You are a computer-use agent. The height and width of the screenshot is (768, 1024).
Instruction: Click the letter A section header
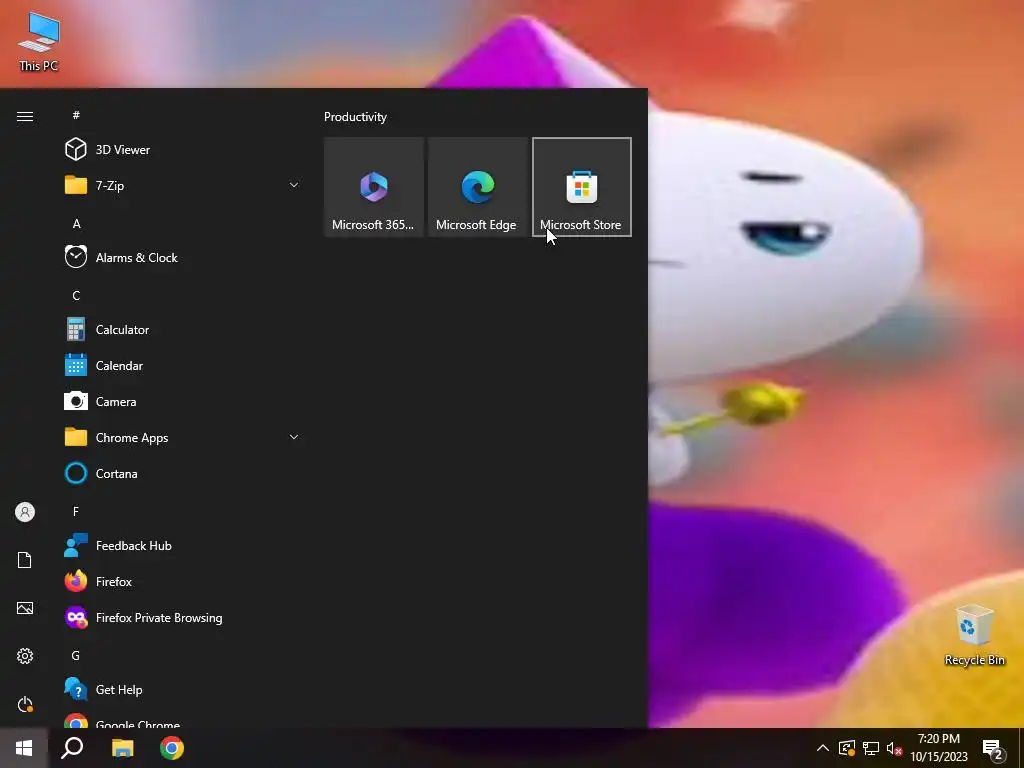(76, 224)
